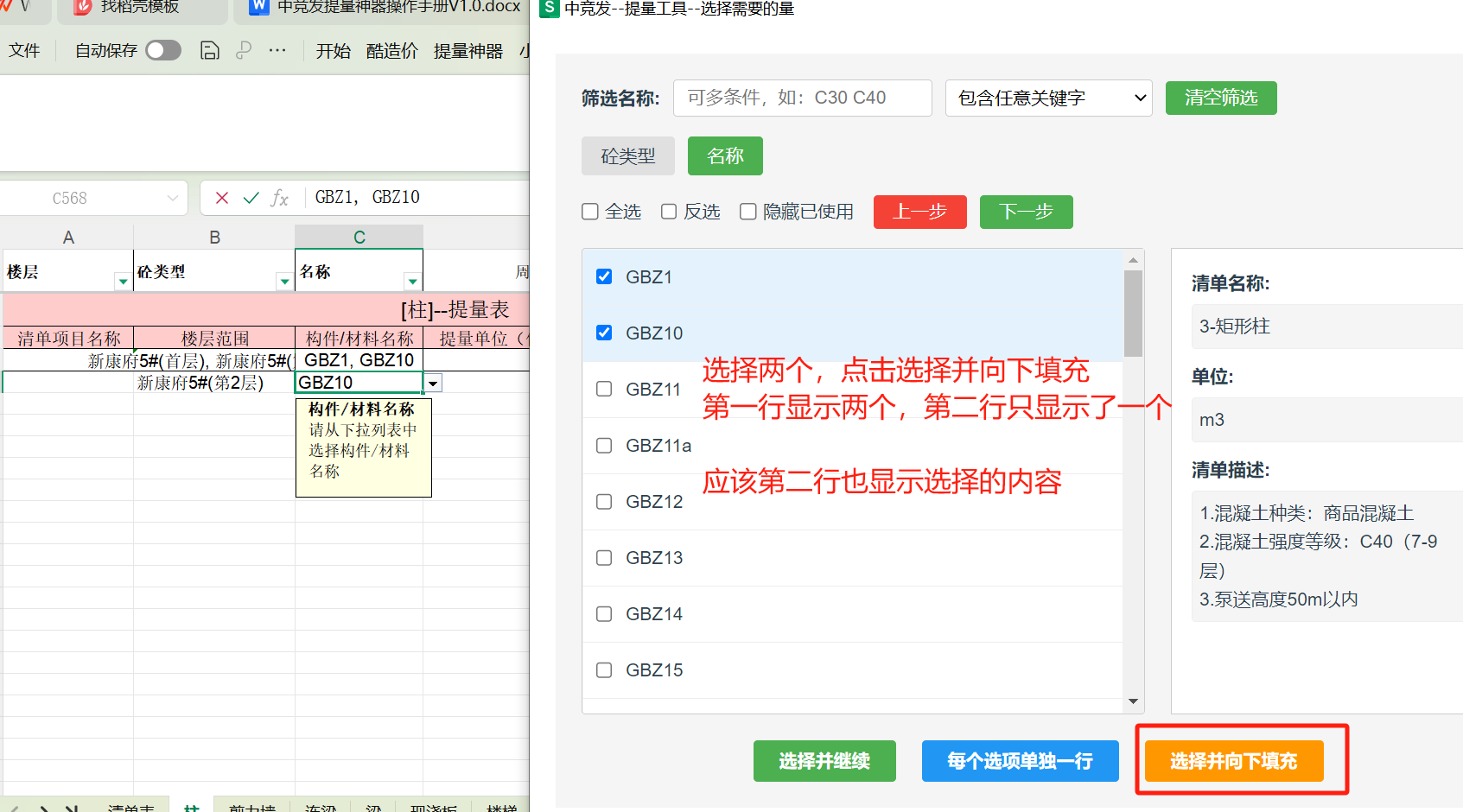Open the GBZ10 cell validation dropdown arrow
This screenshot has height=812, width=1463.
click(x=433, y=383)
